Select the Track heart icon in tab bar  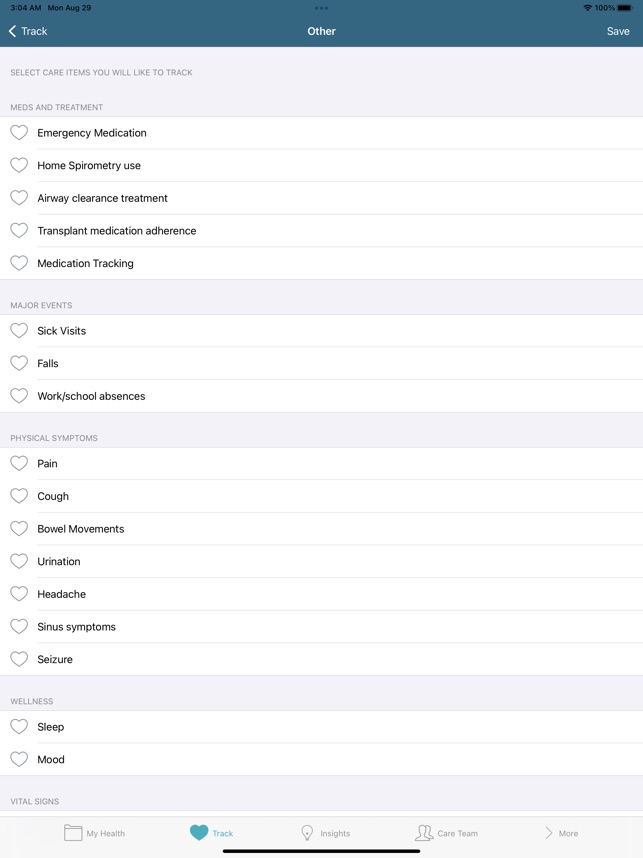[x=198, y=831]
